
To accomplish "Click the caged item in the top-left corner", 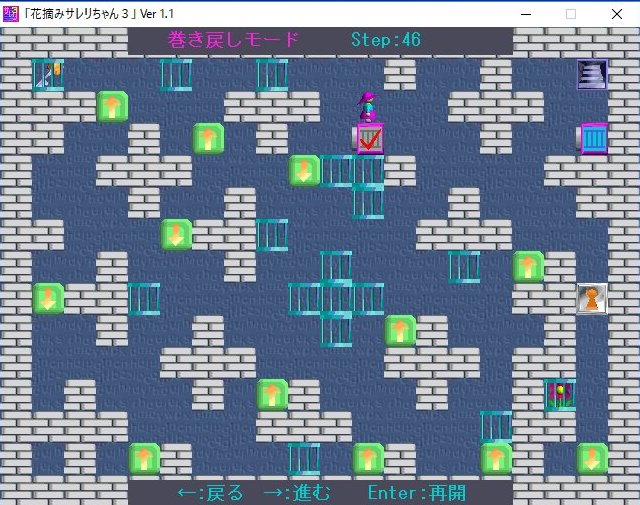I will (x=47, y=74).
